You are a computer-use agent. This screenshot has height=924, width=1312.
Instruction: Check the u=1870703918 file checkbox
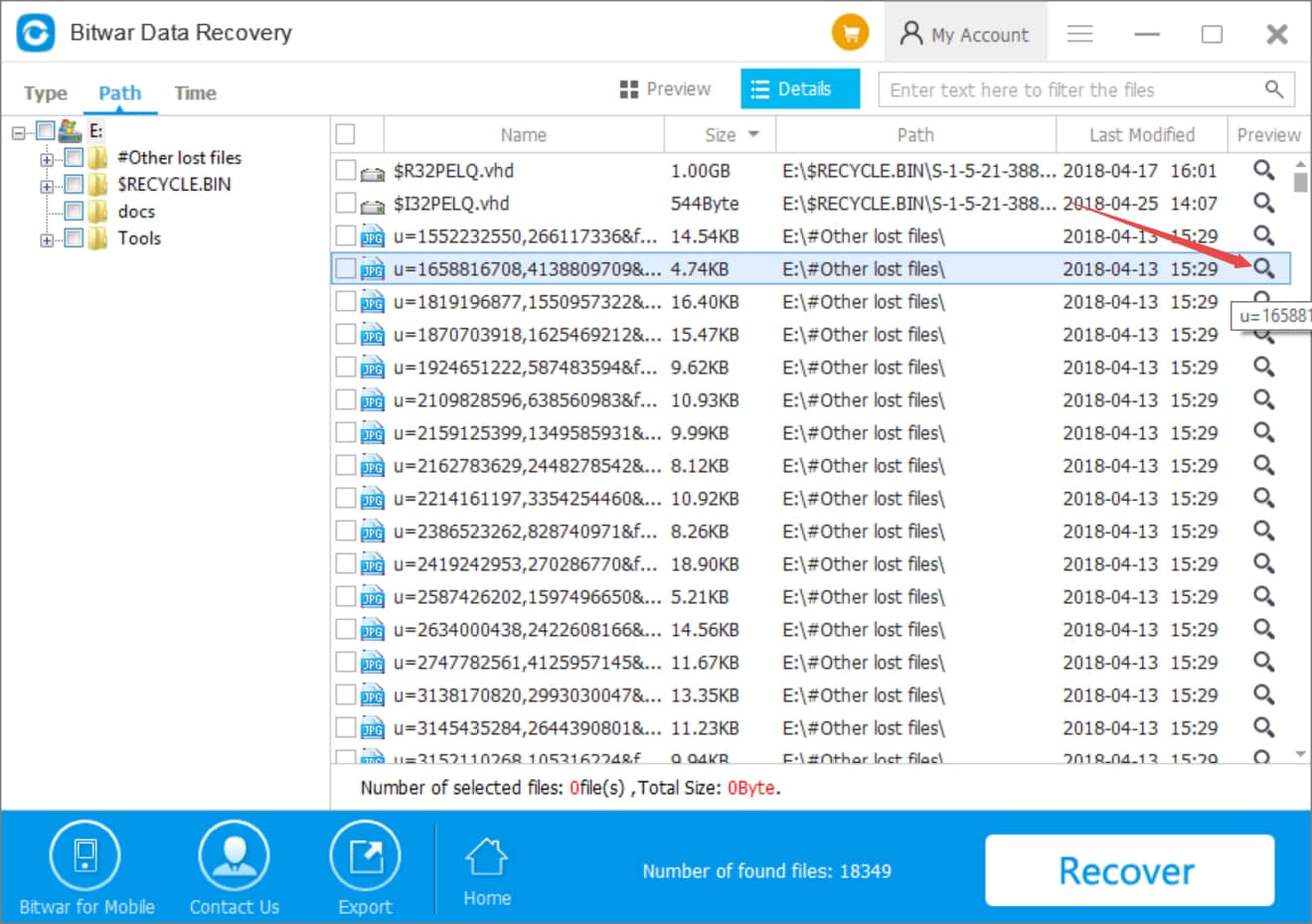pyautogui.click(x=346, y=334)
